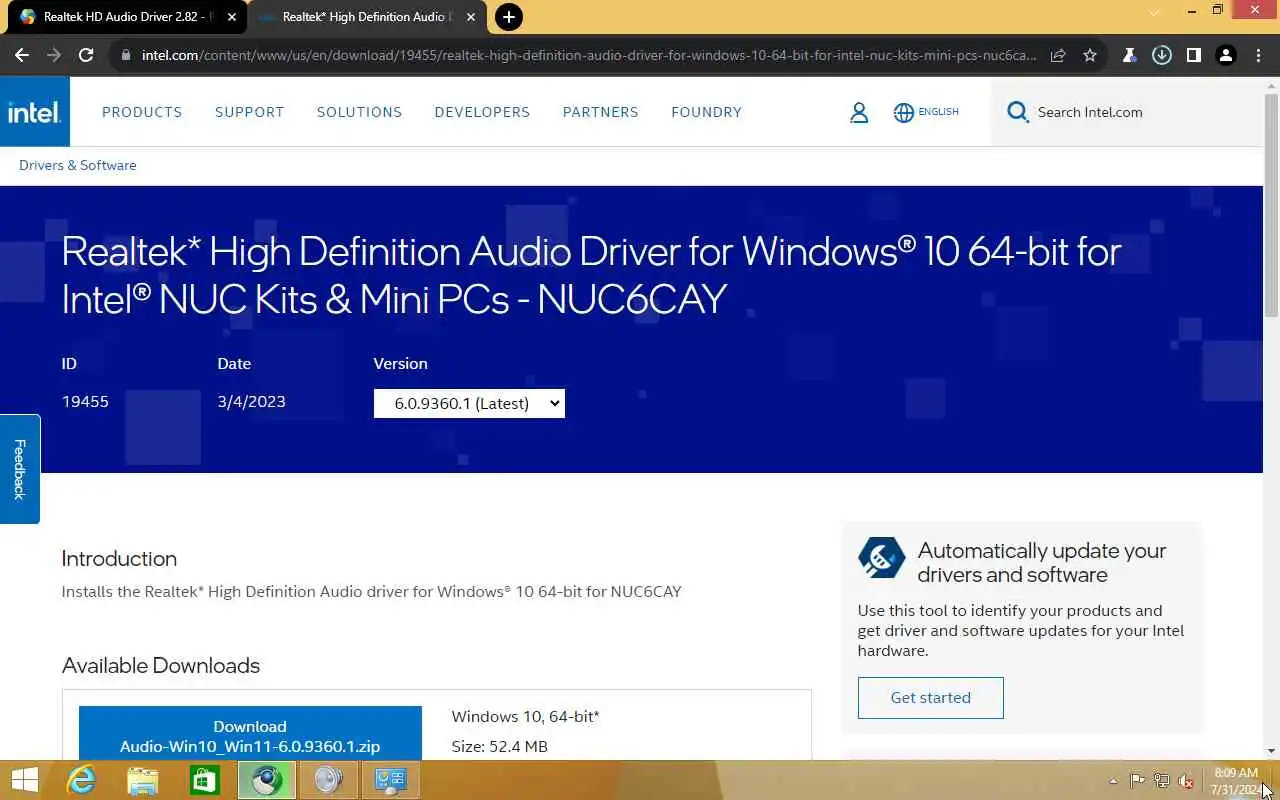Open the Chrome Labs flask icon

click(1129, 56)
